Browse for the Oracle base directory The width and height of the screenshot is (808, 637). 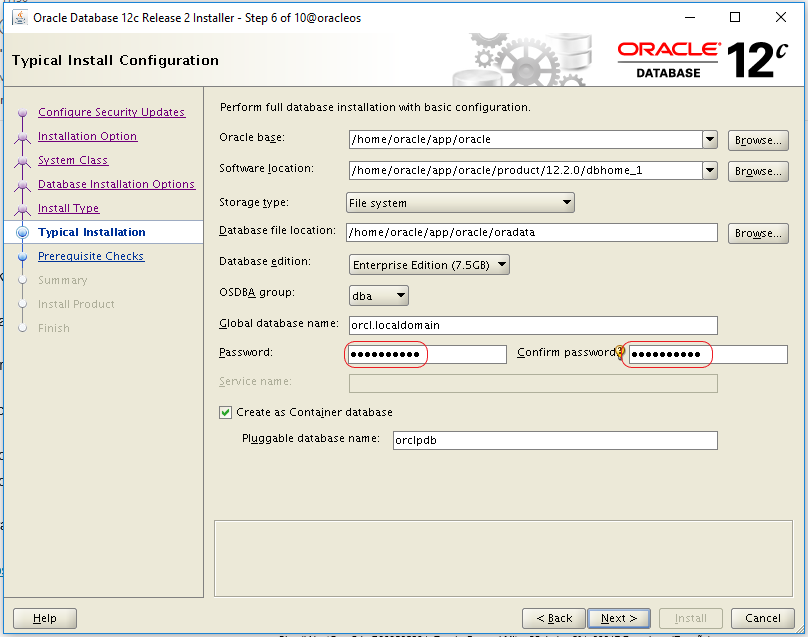tap(758, 140)
